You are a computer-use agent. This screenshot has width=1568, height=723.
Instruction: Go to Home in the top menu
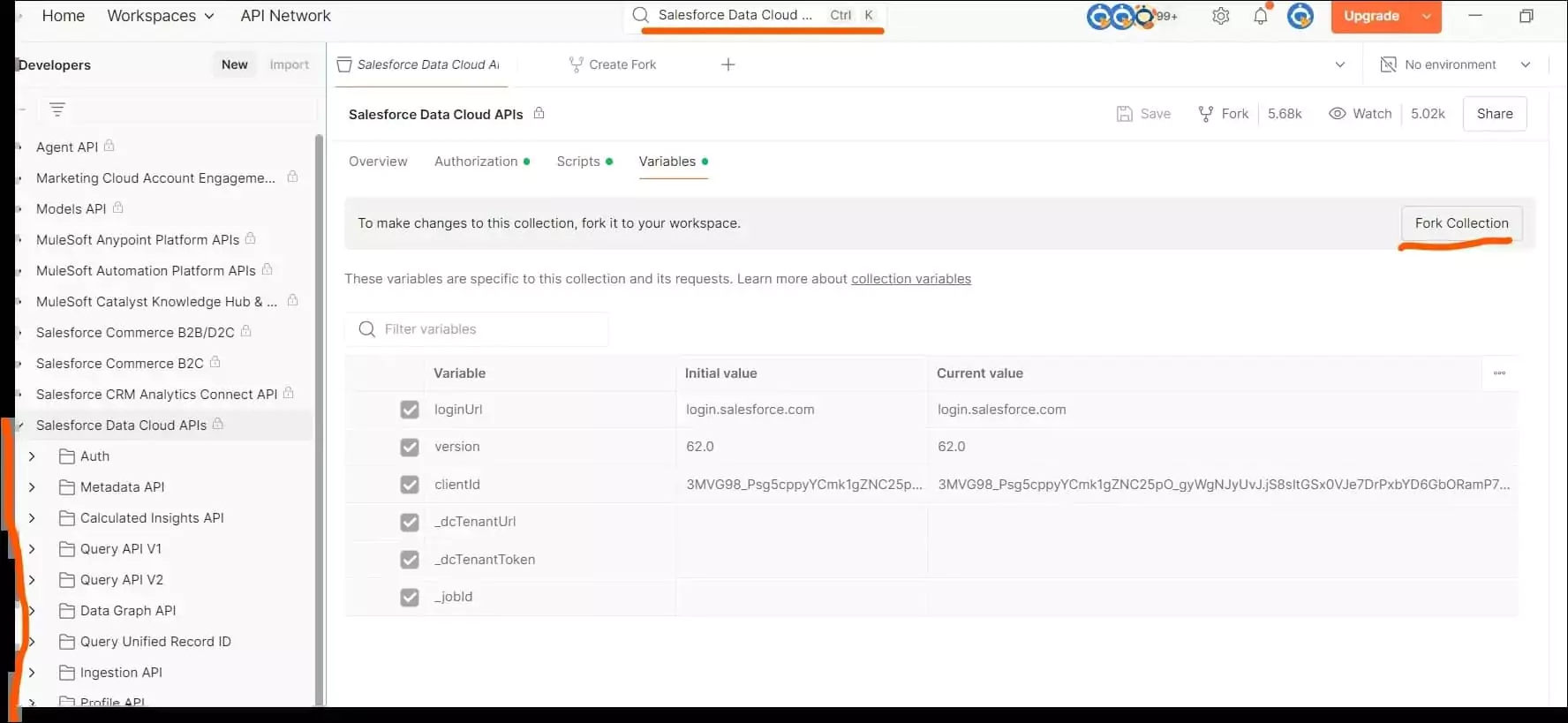(x=64, y=16)
